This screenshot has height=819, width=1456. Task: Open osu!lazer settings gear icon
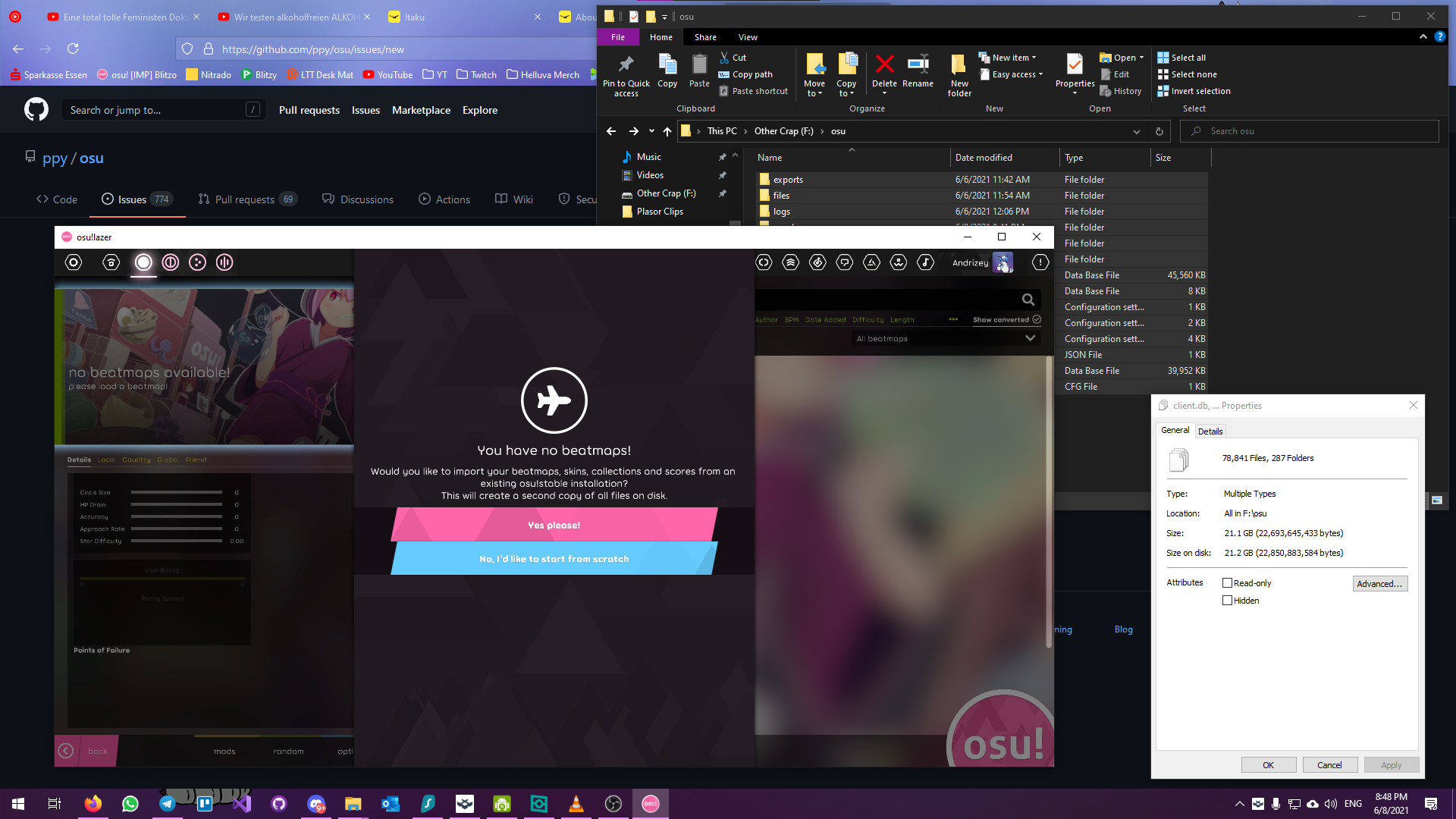74,262
